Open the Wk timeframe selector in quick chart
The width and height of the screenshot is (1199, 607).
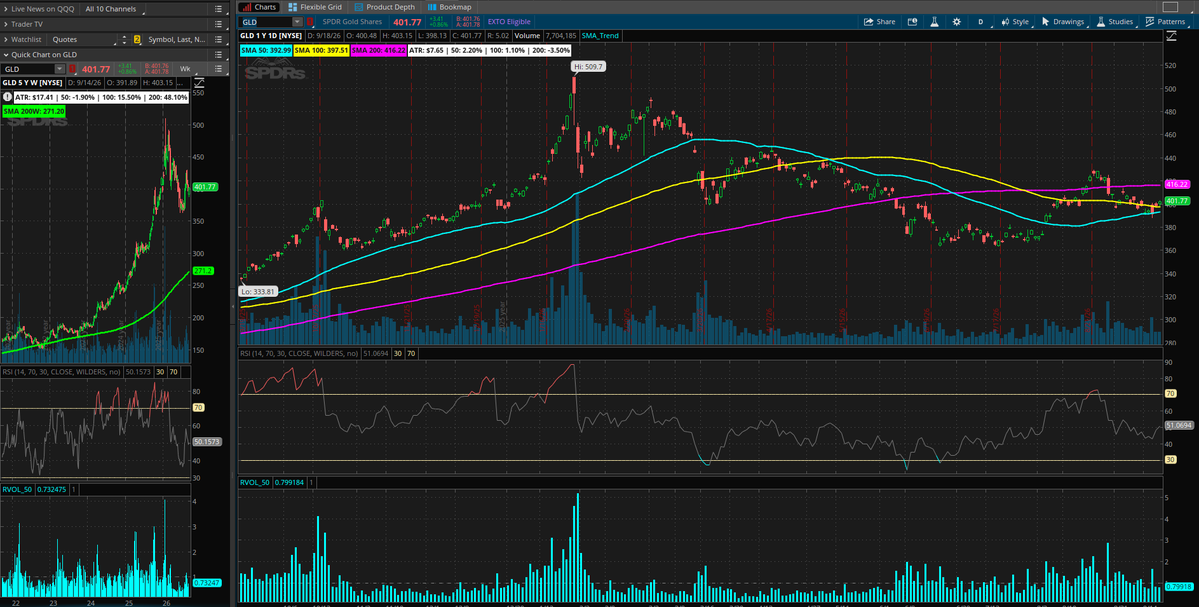pos(184,69)
